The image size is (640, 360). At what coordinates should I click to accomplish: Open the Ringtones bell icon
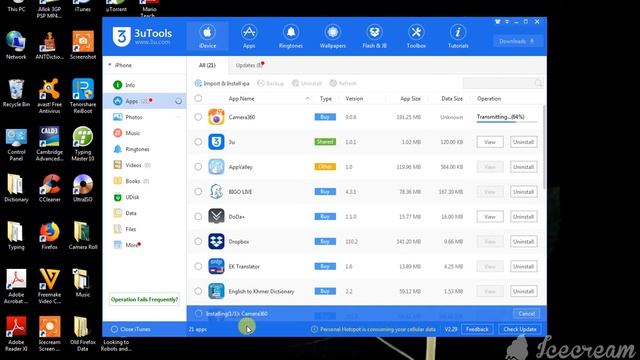click(291, 32)
